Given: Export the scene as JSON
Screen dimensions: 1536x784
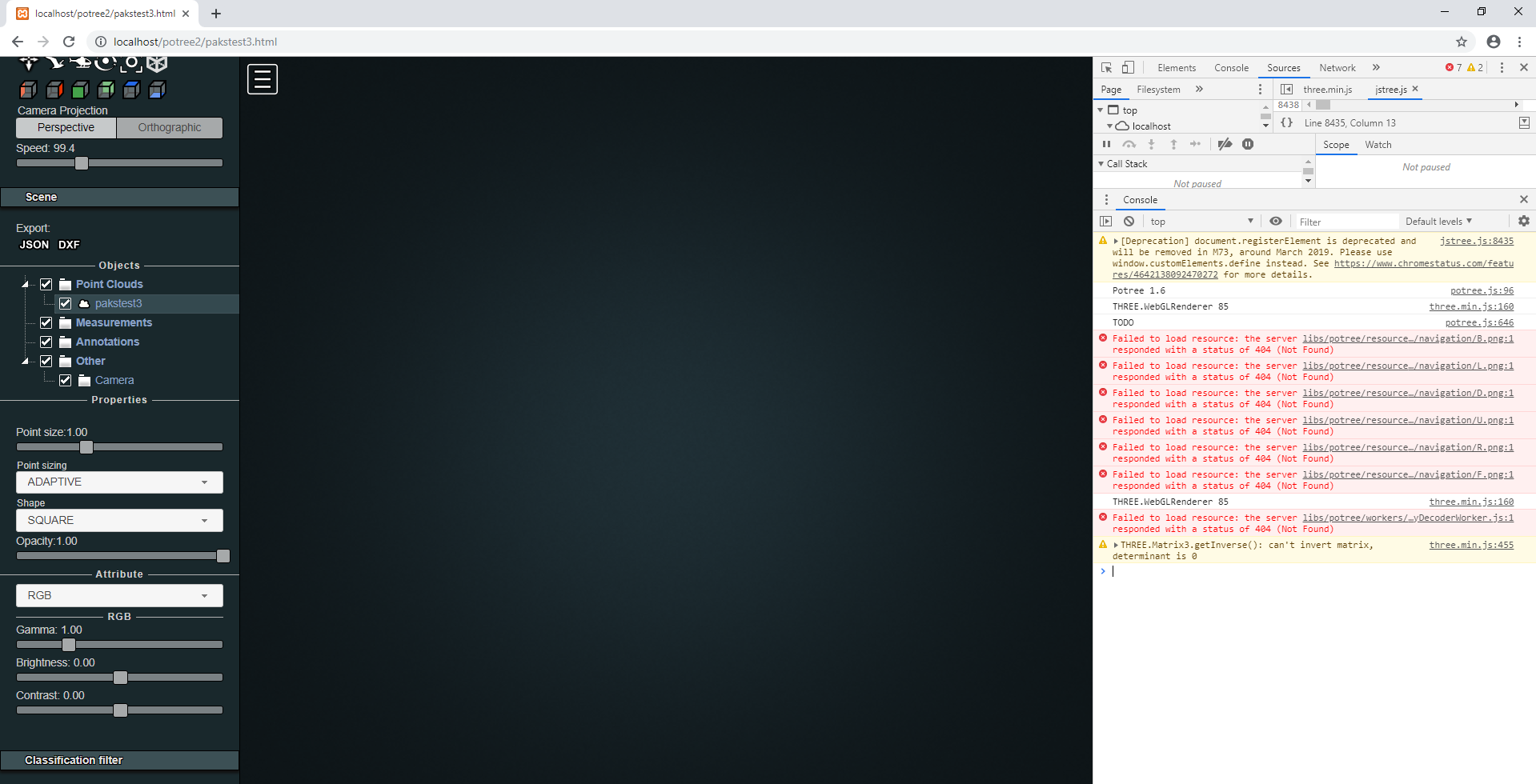Looking at the screenshot, I should (x=34, y=244).
